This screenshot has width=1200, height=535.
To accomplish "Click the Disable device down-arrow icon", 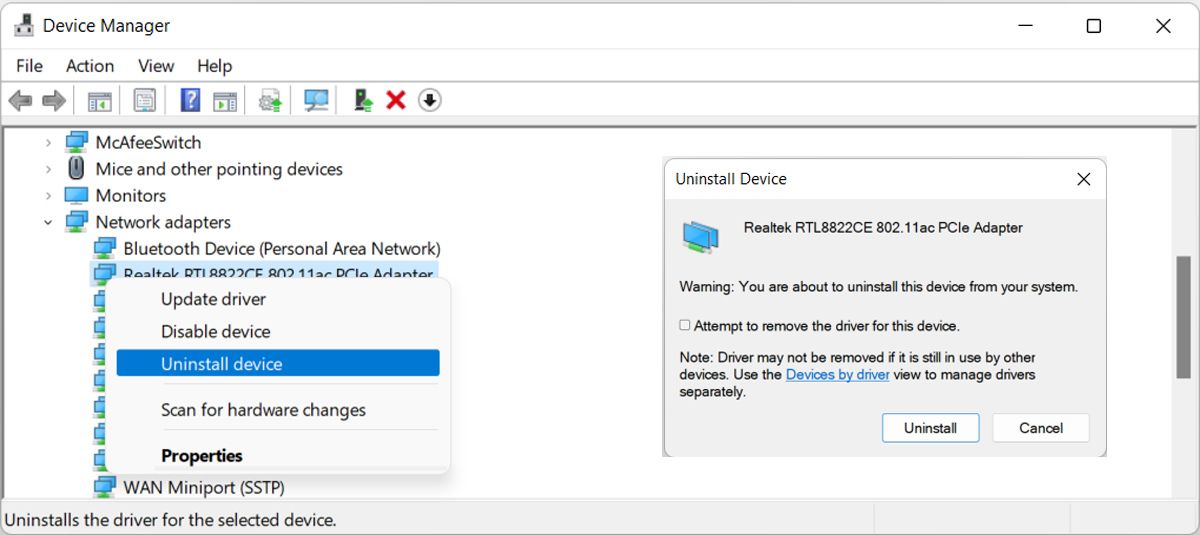I will point(430,100).
